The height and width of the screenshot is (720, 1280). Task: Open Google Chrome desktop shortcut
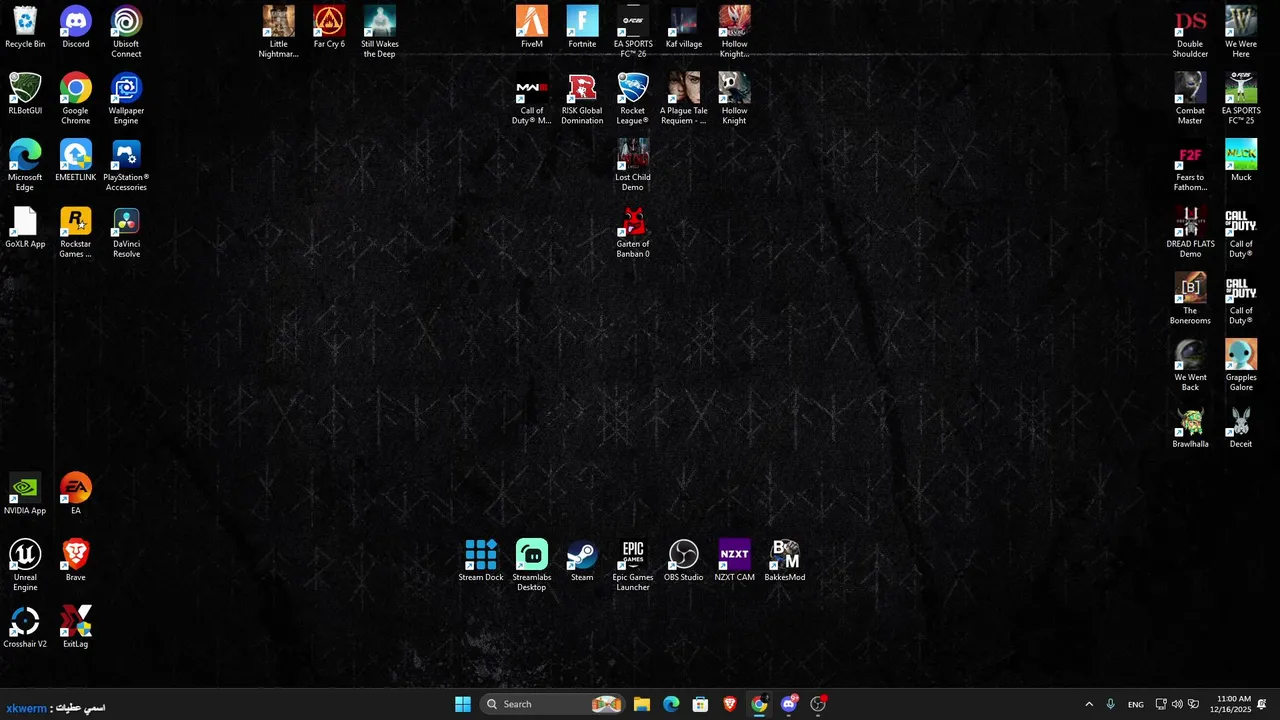click(x=76, y=99)
